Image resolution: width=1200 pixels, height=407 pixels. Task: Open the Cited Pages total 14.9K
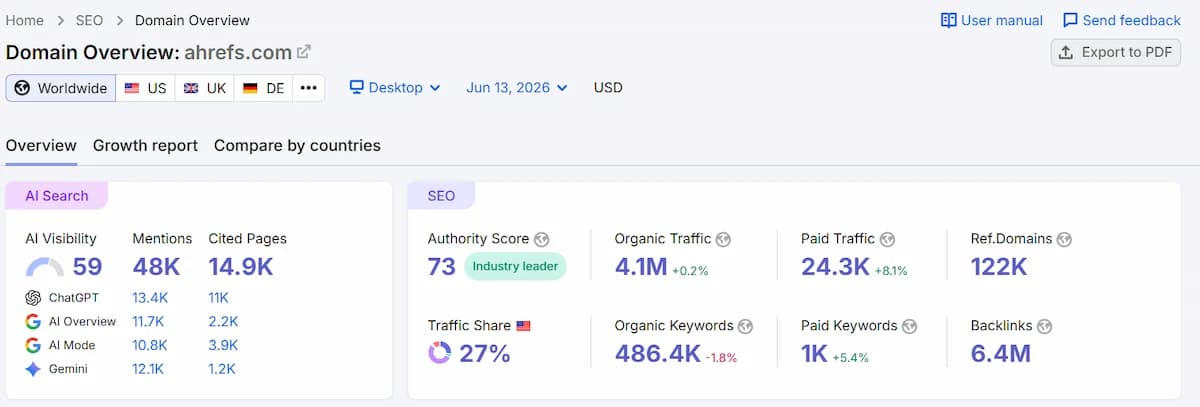pyautogui.click(x=240, y=267)
